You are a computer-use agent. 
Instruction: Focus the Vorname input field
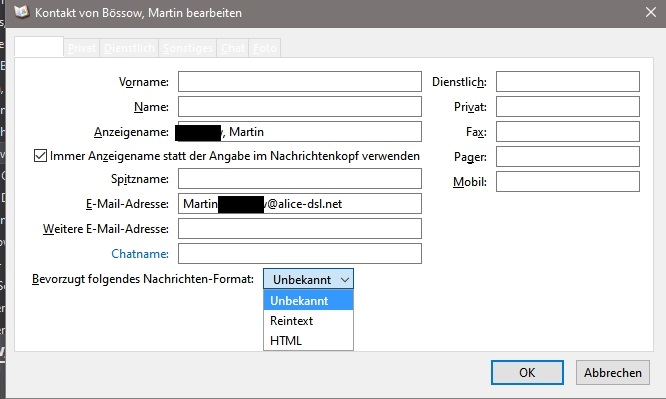point(299,82)
